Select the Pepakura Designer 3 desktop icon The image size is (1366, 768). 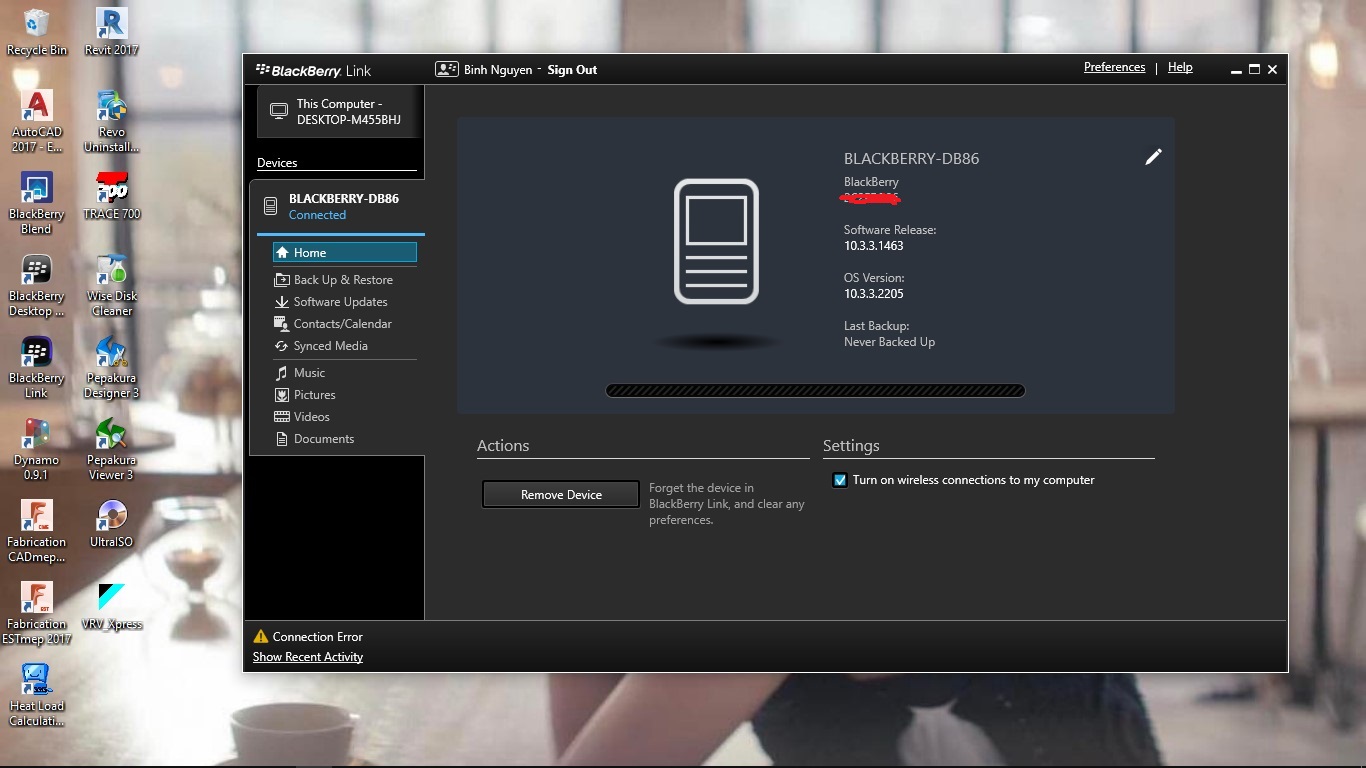tap(112, 367)
